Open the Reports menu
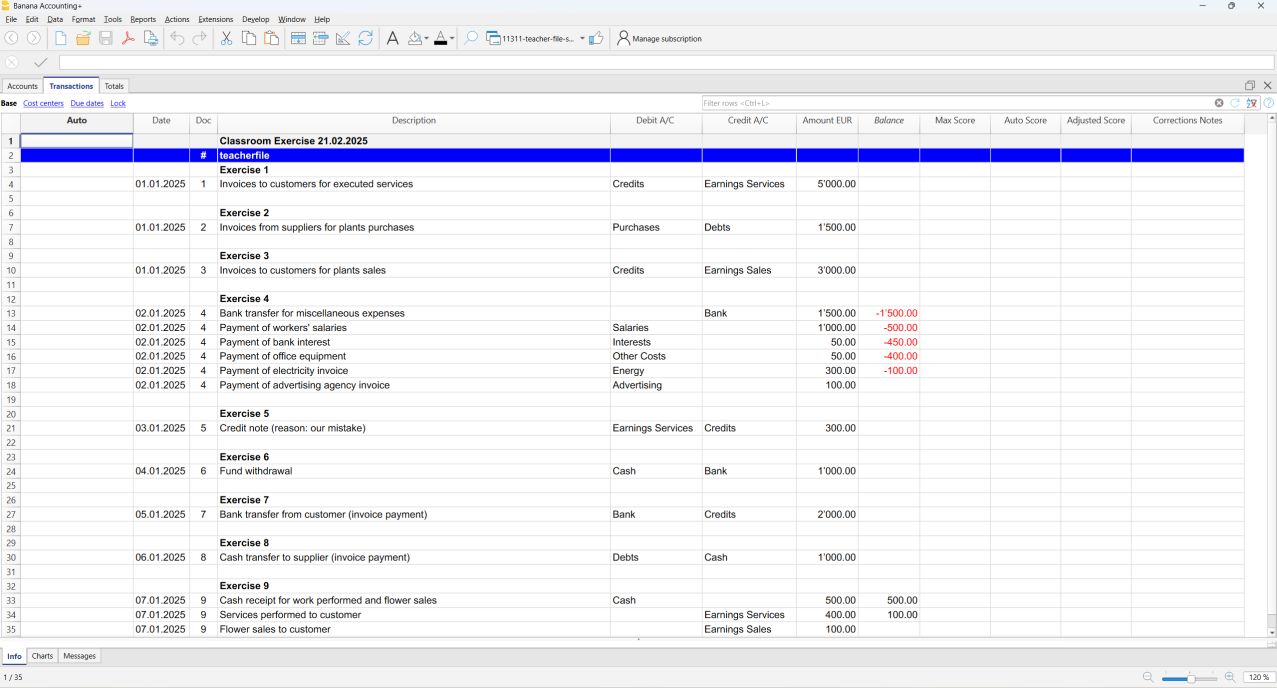Viewport: 1277px width, 688px height. 143,19
